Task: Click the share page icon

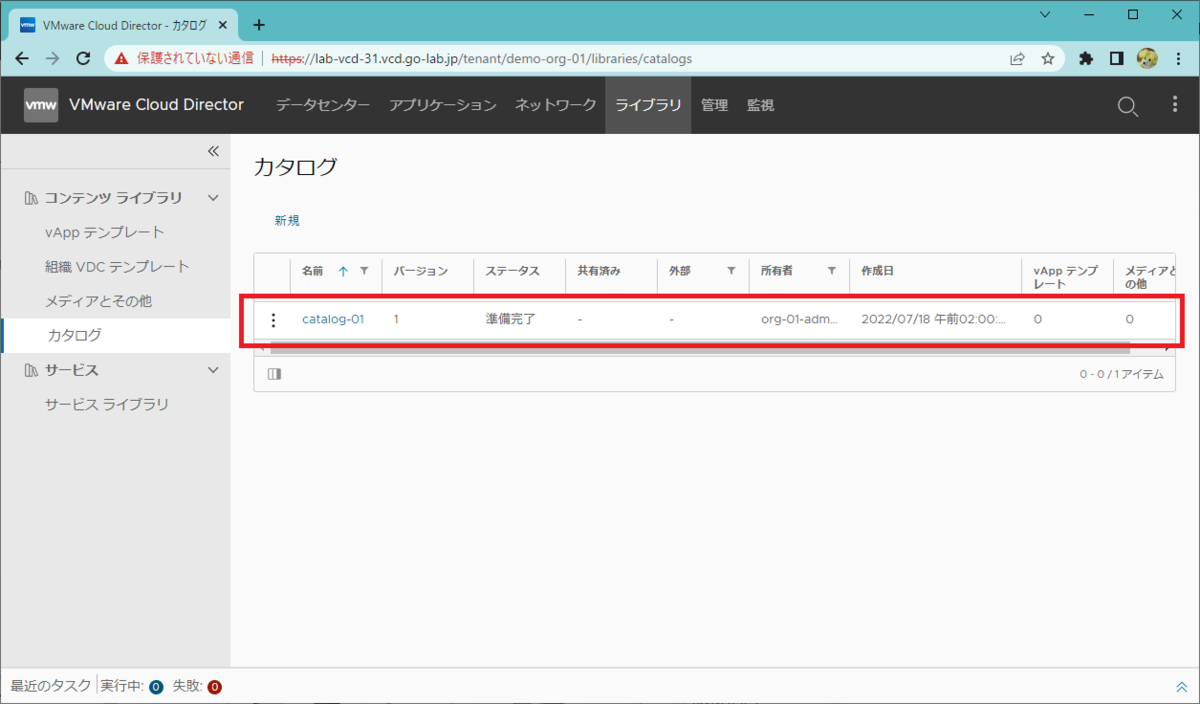Action: pos(1017,59)
